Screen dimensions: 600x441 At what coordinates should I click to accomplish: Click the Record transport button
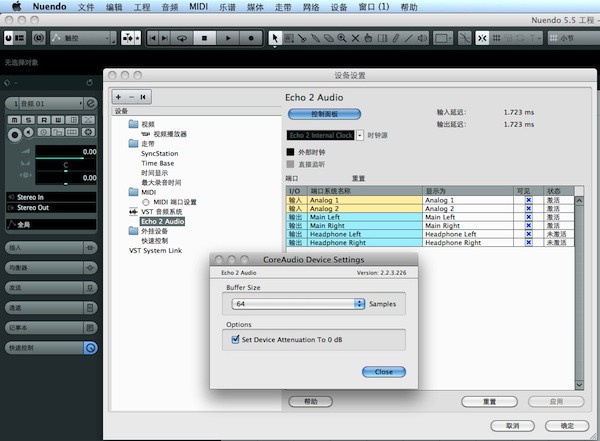pos(251,38)
